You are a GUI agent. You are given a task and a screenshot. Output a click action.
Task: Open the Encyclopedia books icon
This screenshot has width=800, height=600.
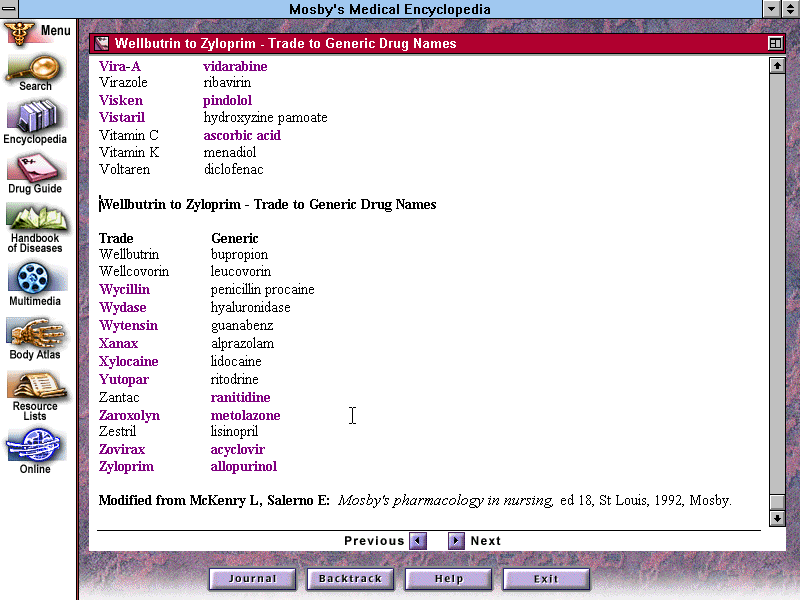tap(35, 122)
